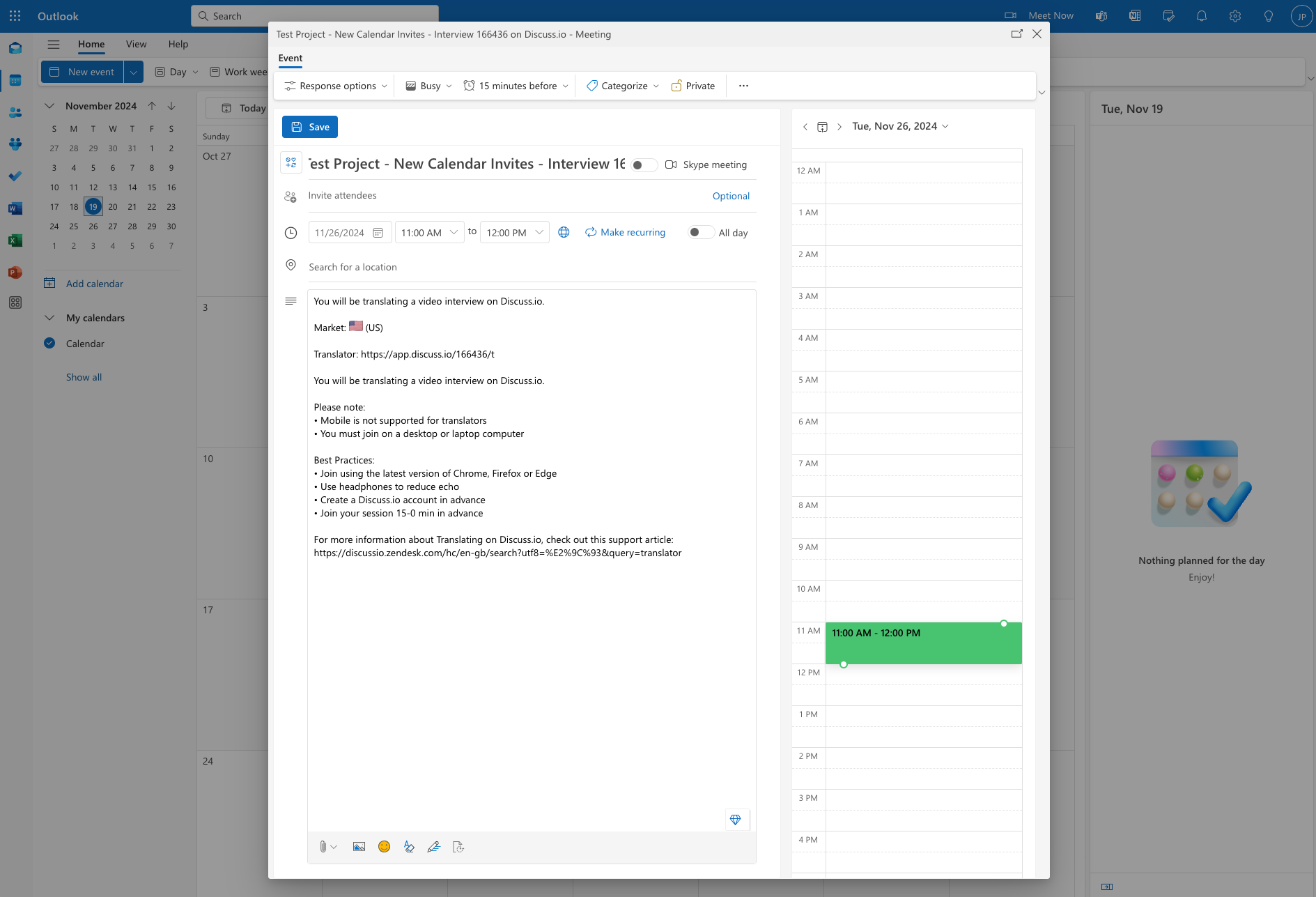The height and width of the screenshot is (897, 1316).
Task: Click the Invite attendees field
Action: 507,196
